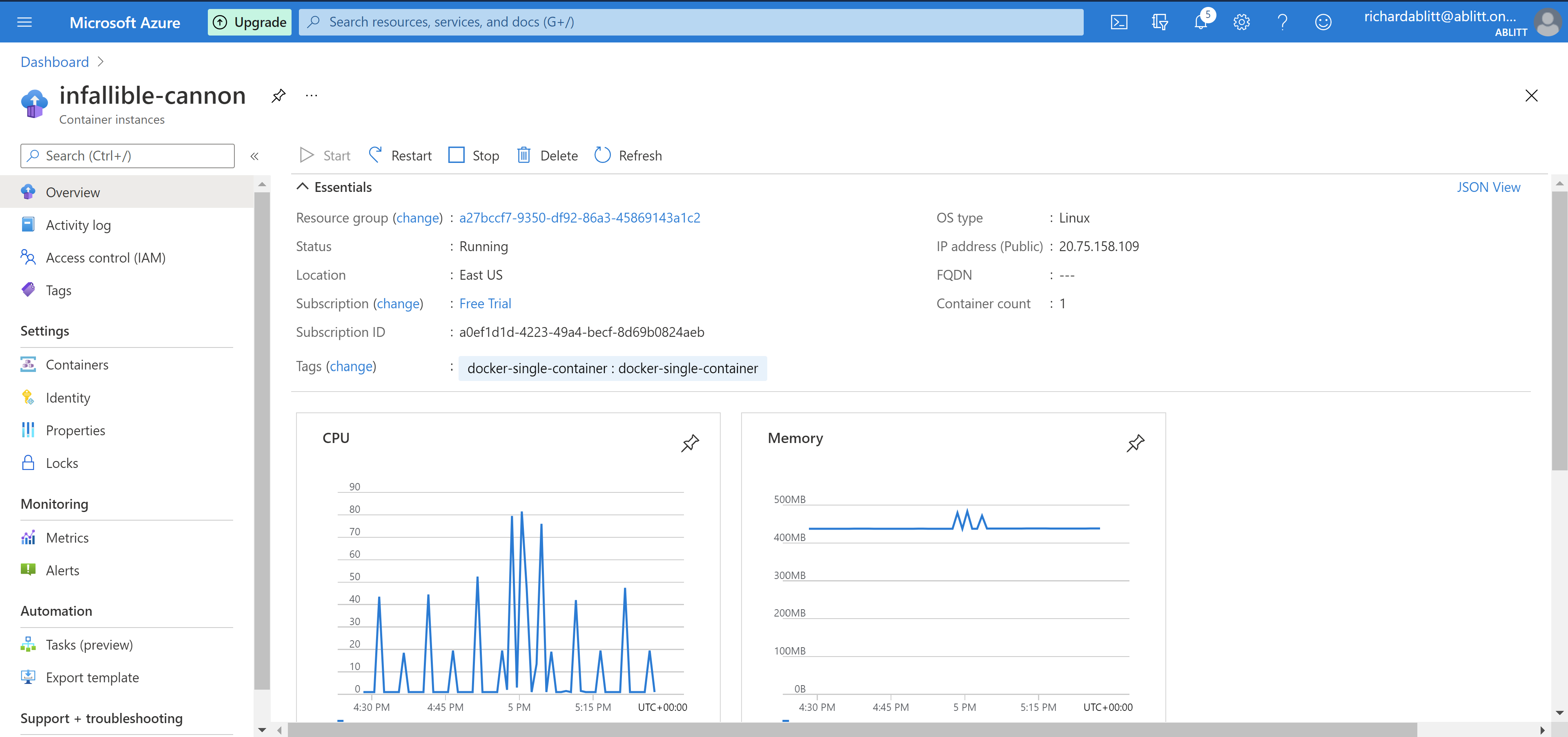This screenshot has height=737, width=1568.
Task: Open the notifications bell
Action: [x=1202, y=22]
